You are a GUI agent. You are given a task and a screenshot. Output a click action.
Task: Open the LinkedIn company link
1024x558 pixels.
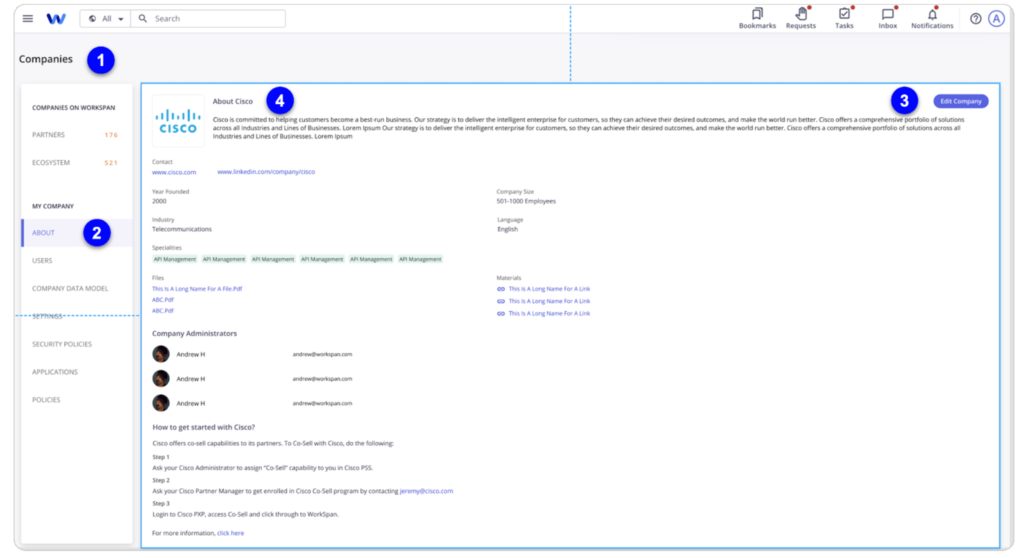click(x=266, y=172)
